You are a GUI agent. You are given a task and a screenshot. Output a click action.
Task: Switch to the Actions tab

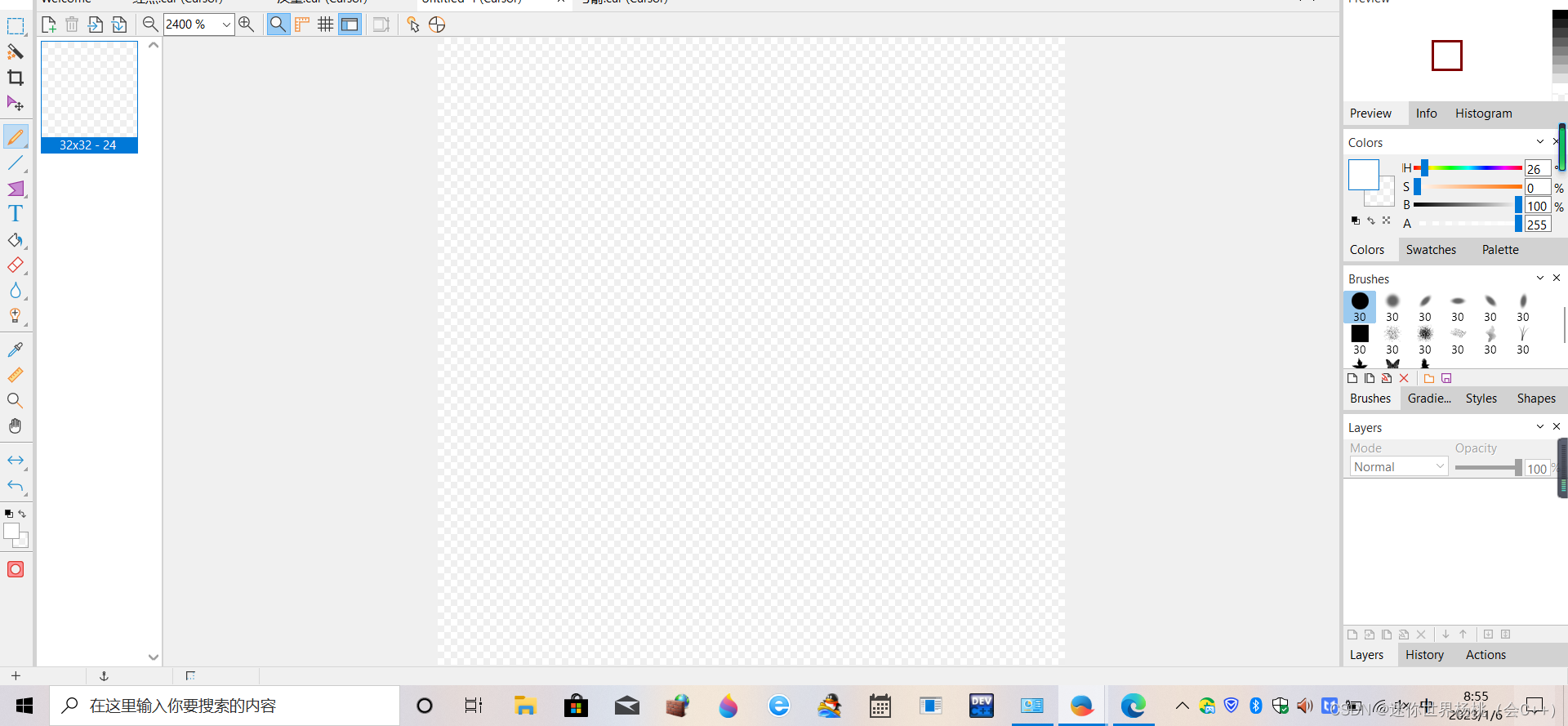click(1486, 655)
